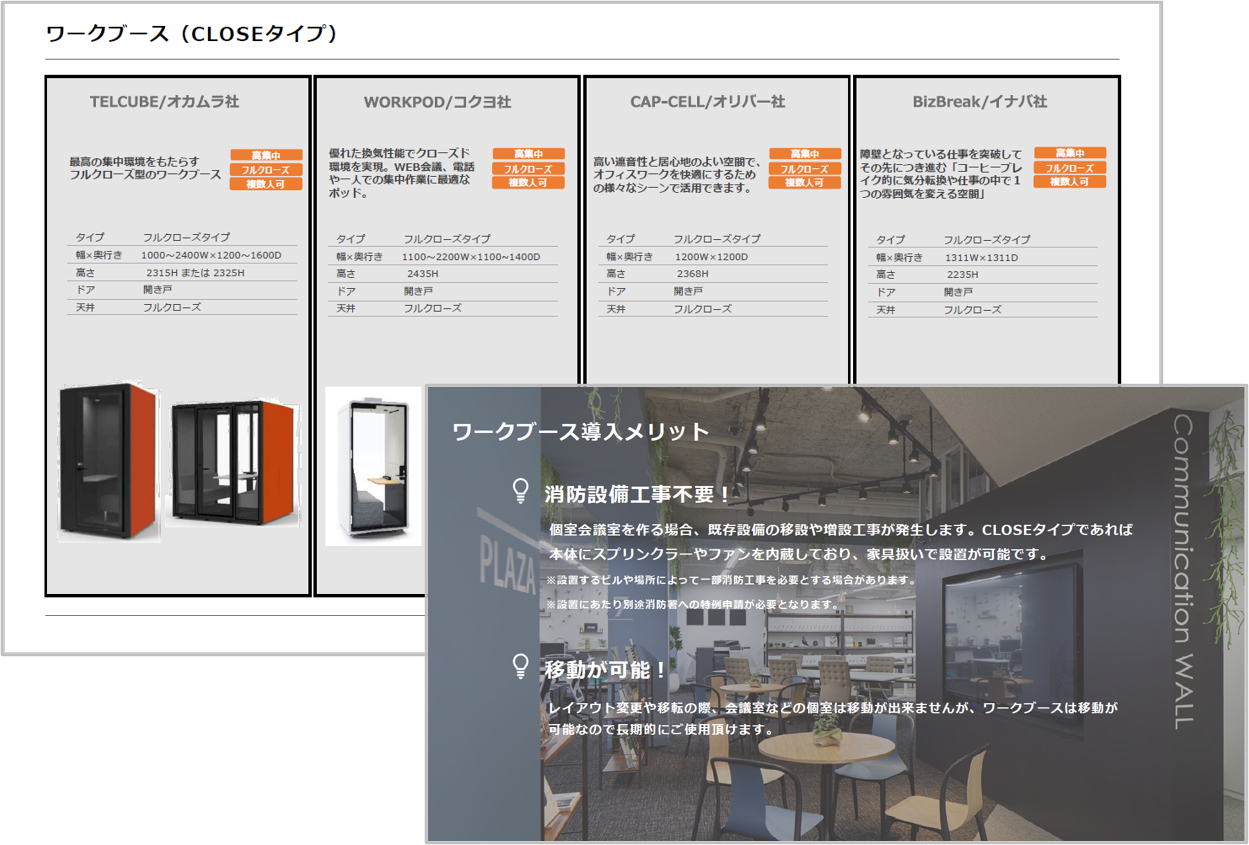This screenshot has width=1249, height=845.
Task: Click the WORKPOD description starting 優れた換気性能
Action: [402, 173]
